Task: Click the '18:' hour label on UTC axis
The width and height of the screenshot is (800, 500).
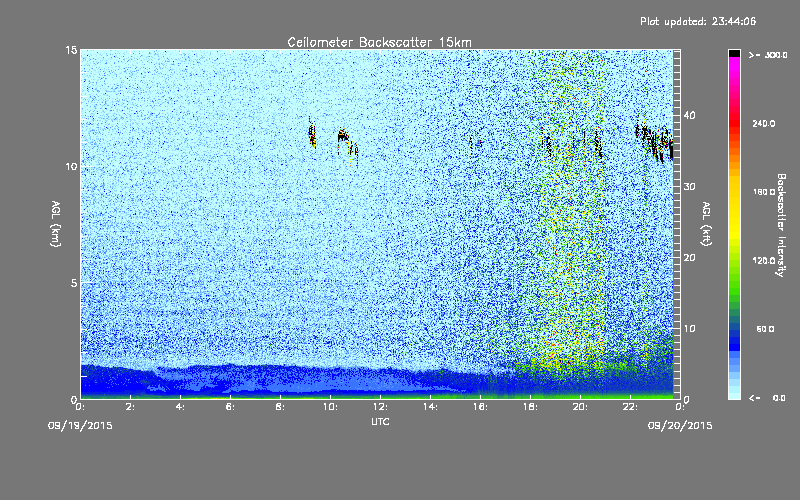Action: click(x=530, y=407)
